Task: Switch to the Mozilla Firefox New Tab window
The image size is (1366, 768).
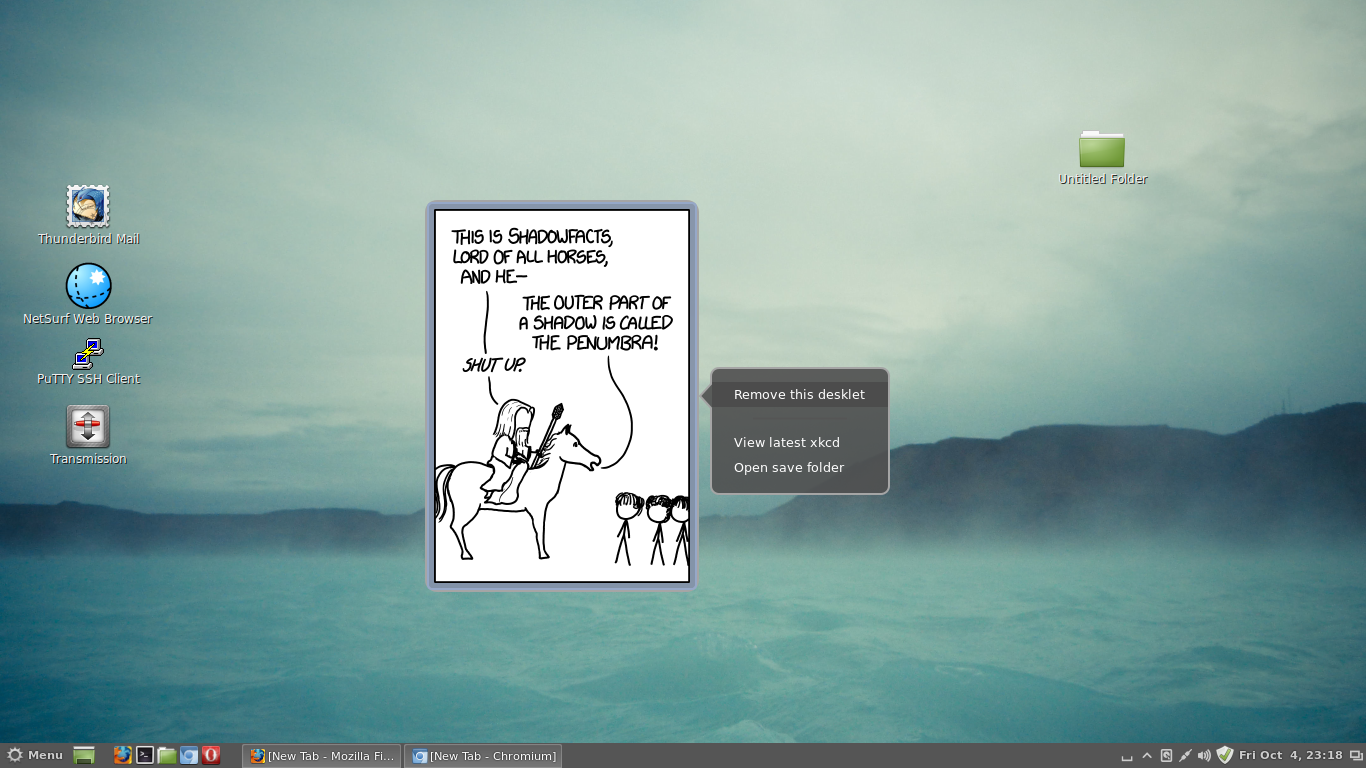Action: coord(322,756)
